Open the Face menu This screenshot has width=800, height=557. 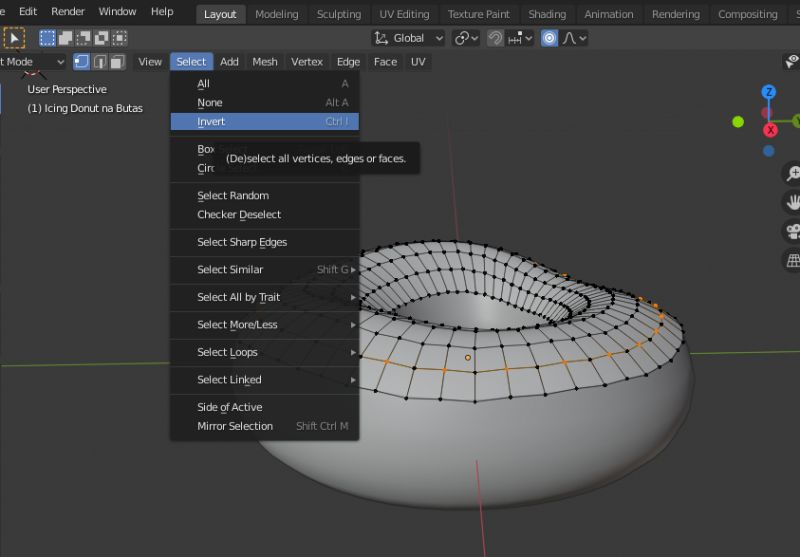point(385,62)
